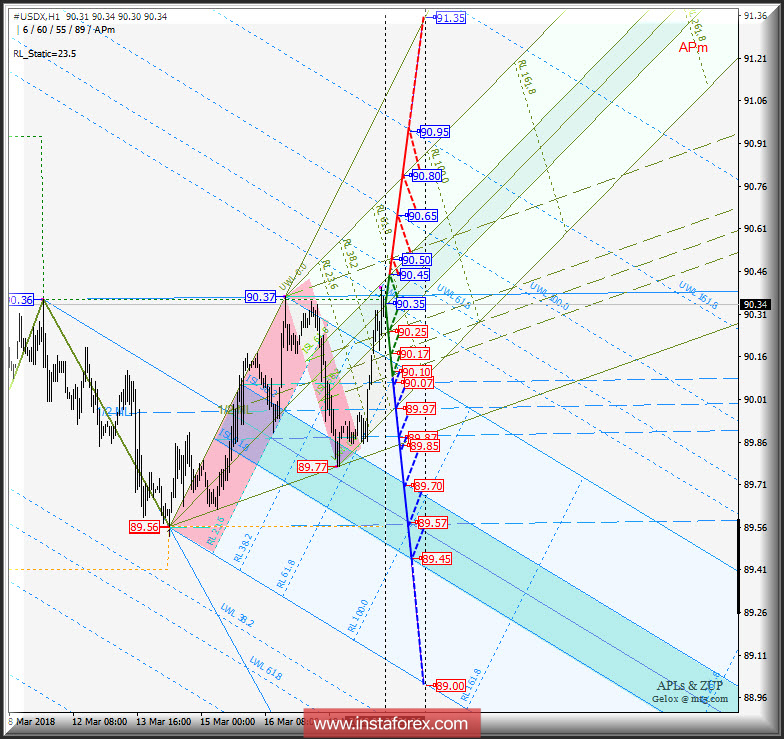Select the 90.10 red level label
This screenshot has width=784, height=739.
[416, 372]
